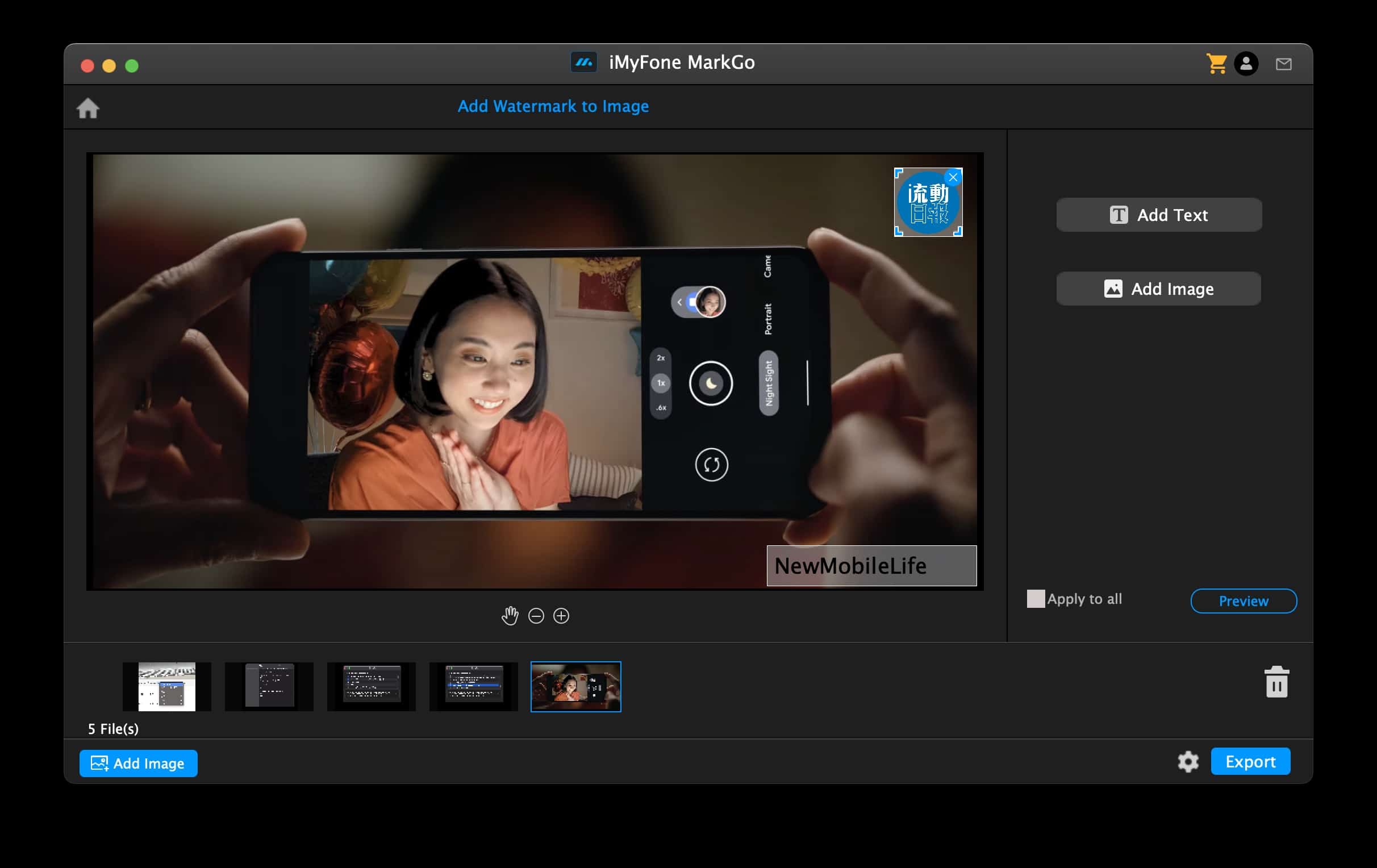Select the hand pan tool
This screenshot has width=1377, height=868.
coord(510,616)
